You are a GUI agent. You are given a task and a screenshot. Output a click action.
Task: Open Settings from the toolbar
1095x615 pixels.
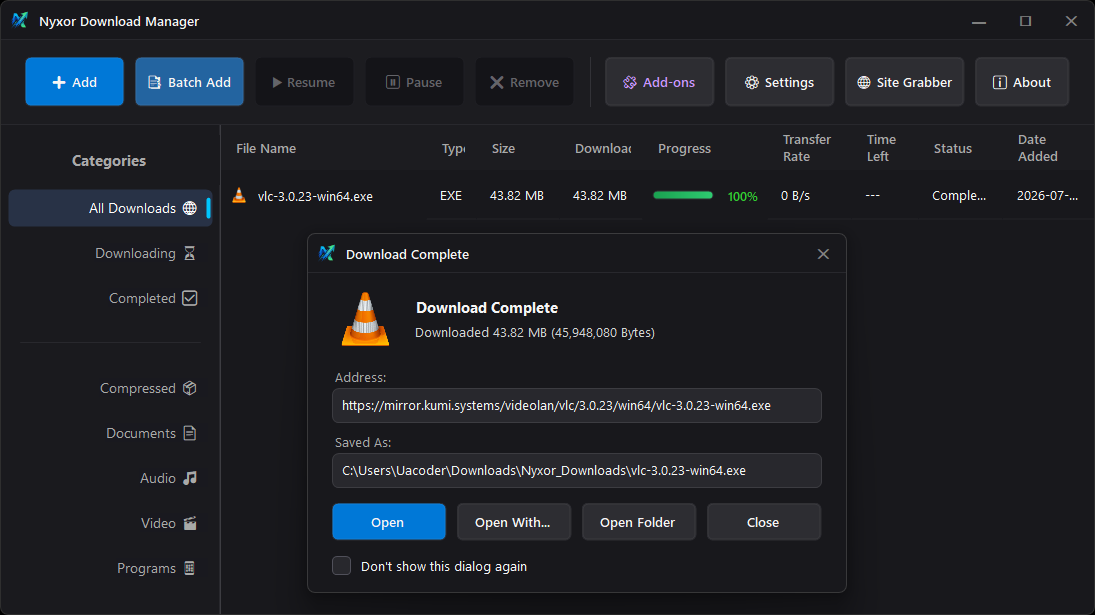click(x=779, y=82)
